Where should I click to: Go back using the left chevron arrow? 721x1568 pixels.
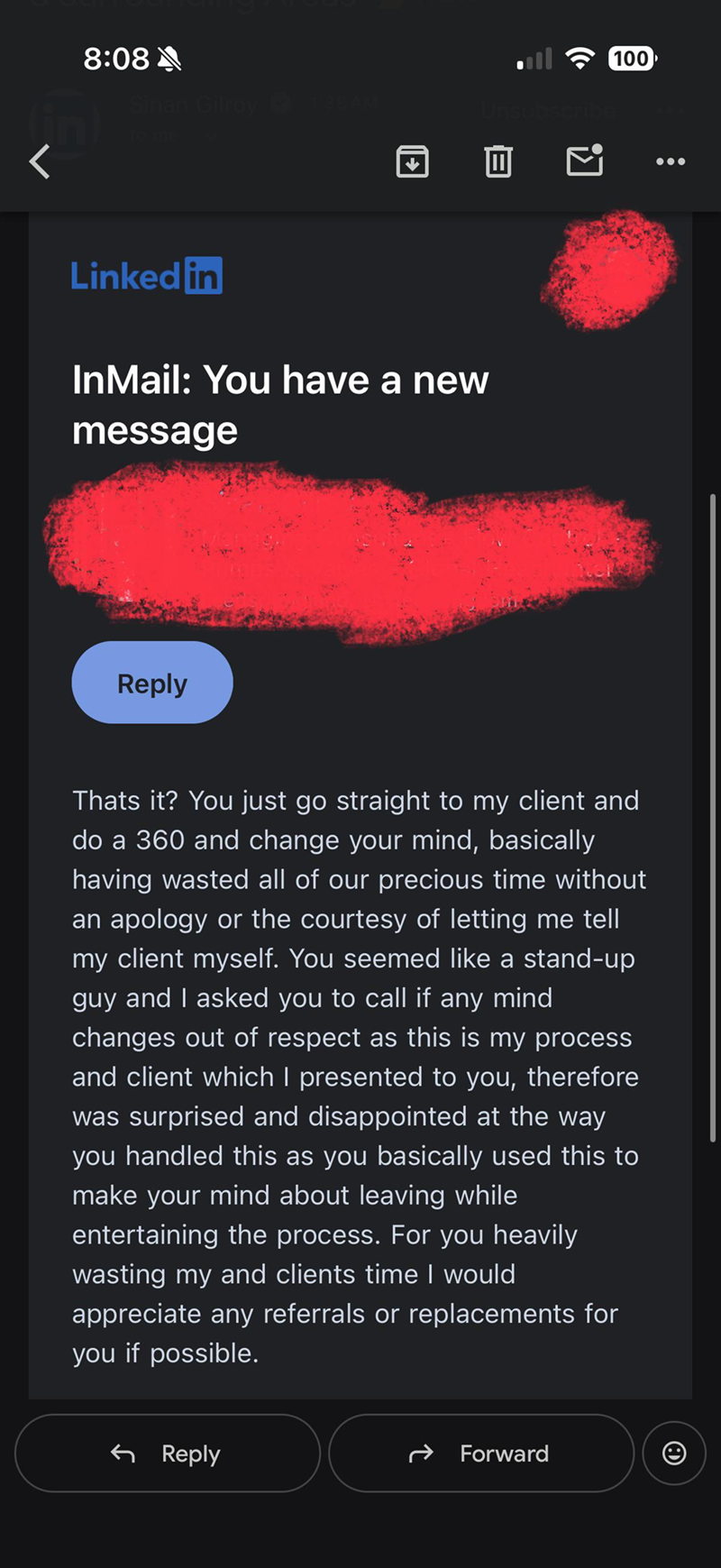coord(40,162)
